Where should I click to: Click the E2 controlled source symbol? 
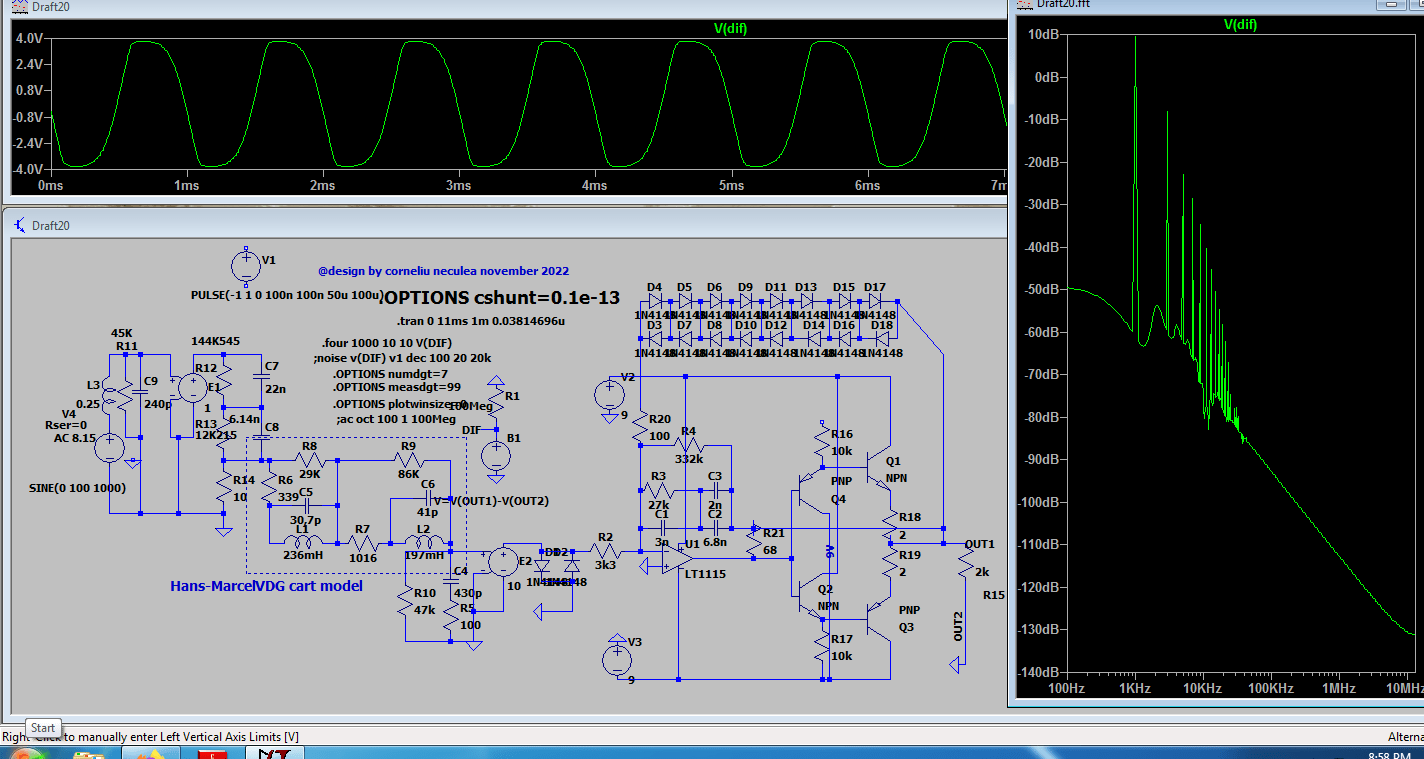(503, 563)
